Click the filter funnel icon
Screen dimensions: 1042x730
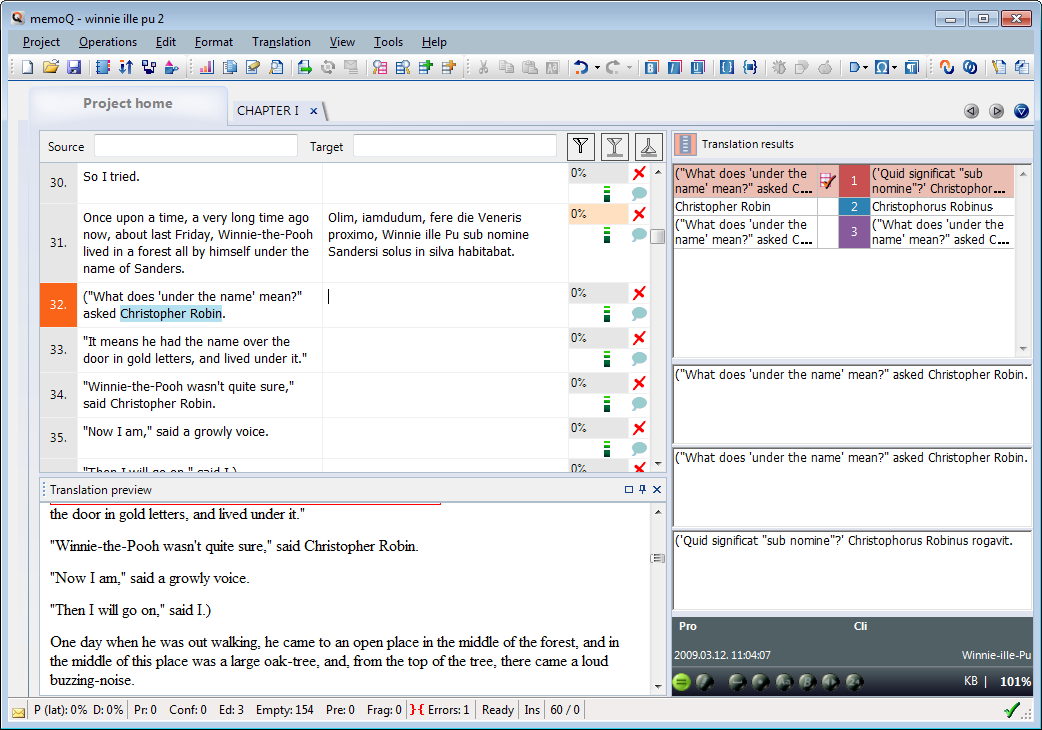pyautogui.click(x=581, y=147)
